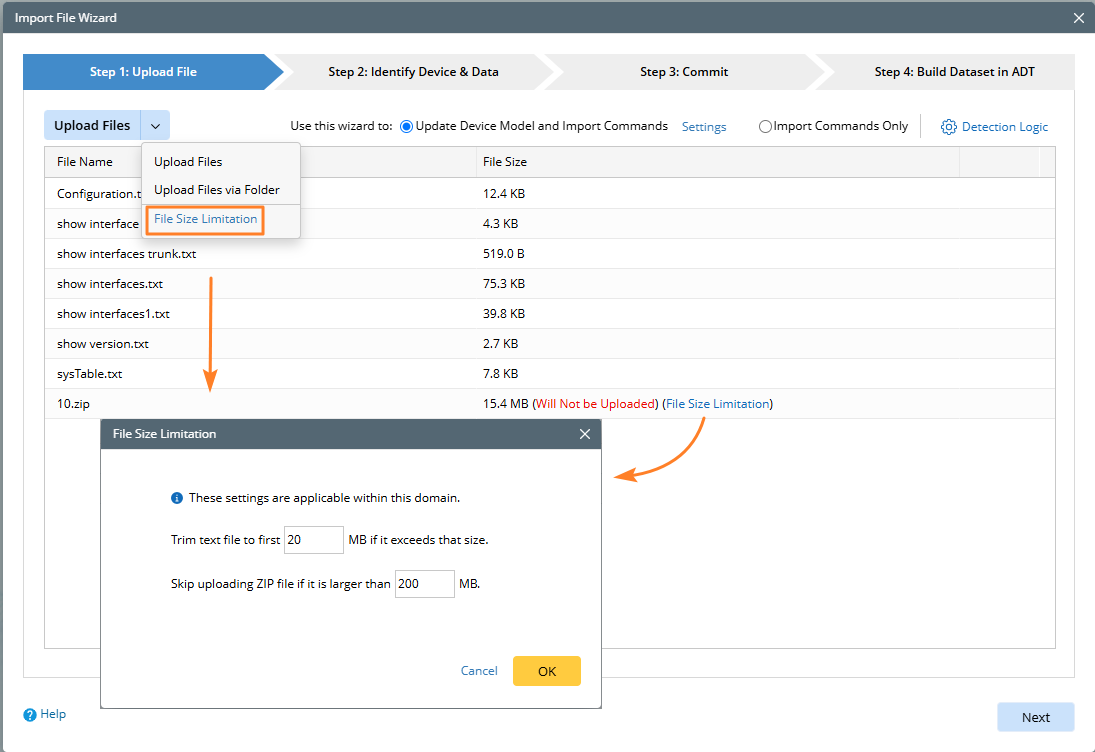Switch to Step 3: Commit tab
Image resolution: width=1095 pixels, height=752 pixels.
click(684, 72)
